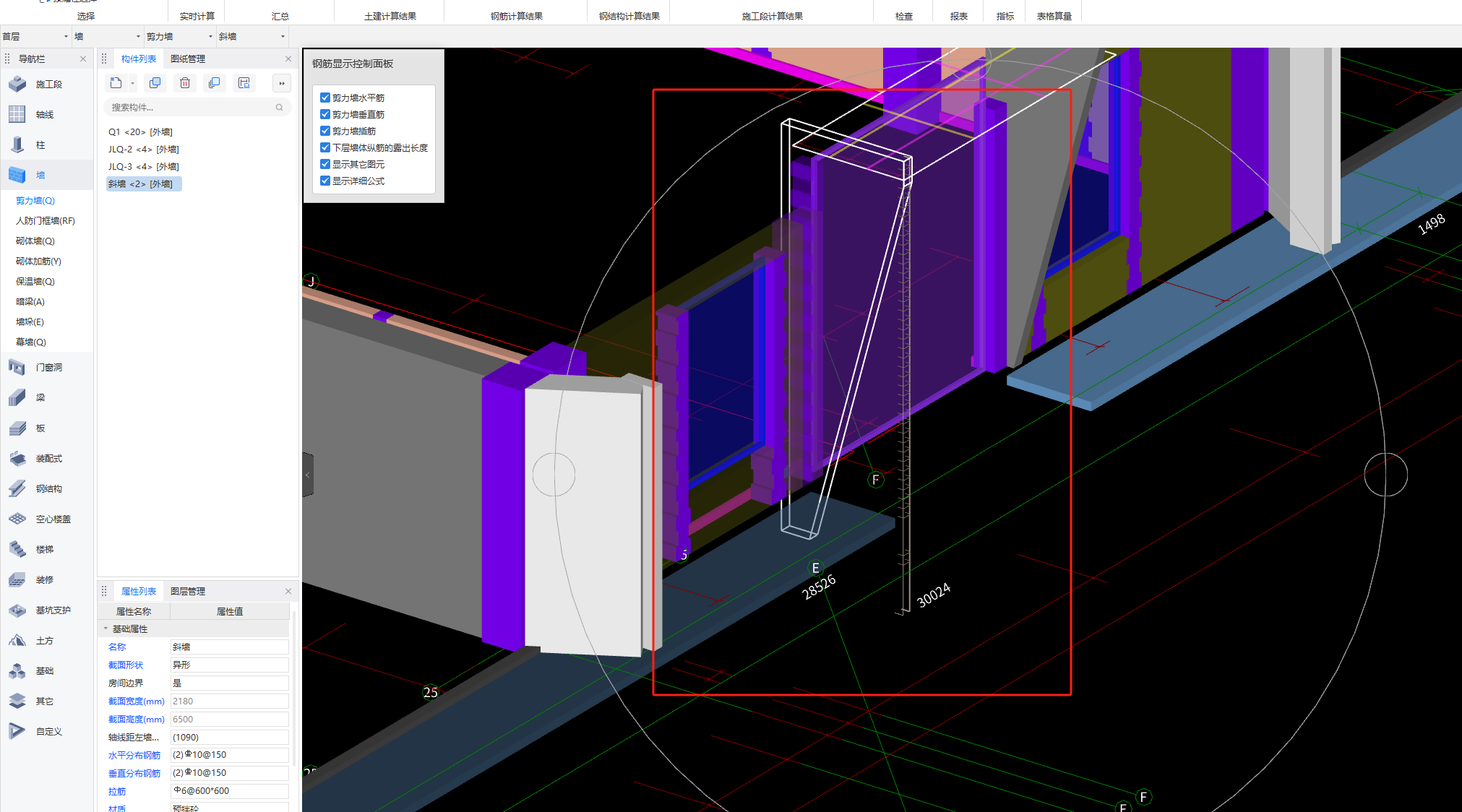Screen dimensions: 1462x812
Task: Click the save component archive icon
Action: tap(244, 83)
